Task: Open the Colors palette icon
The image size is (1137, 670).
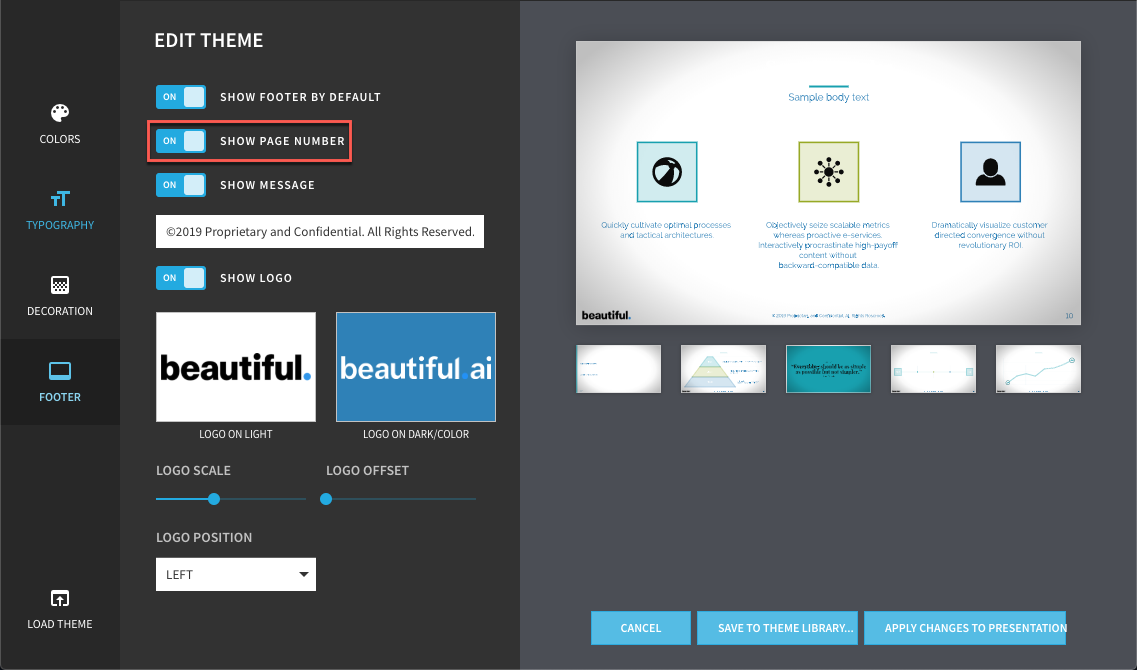Action: point(59,112)
